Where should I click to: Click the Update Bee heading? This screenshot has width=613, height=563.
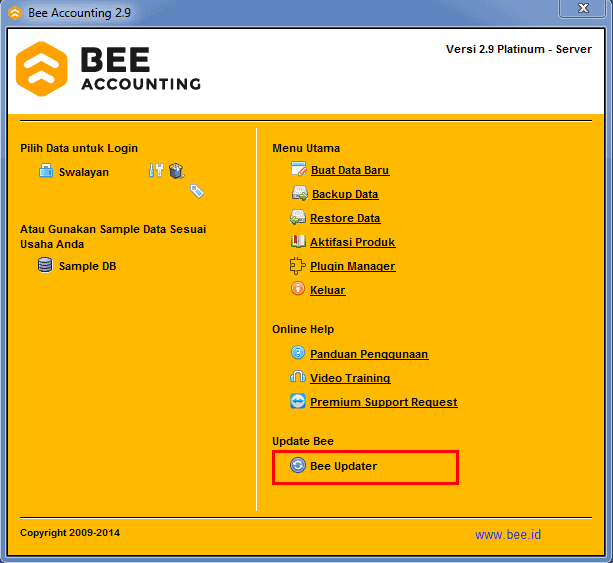303,441
